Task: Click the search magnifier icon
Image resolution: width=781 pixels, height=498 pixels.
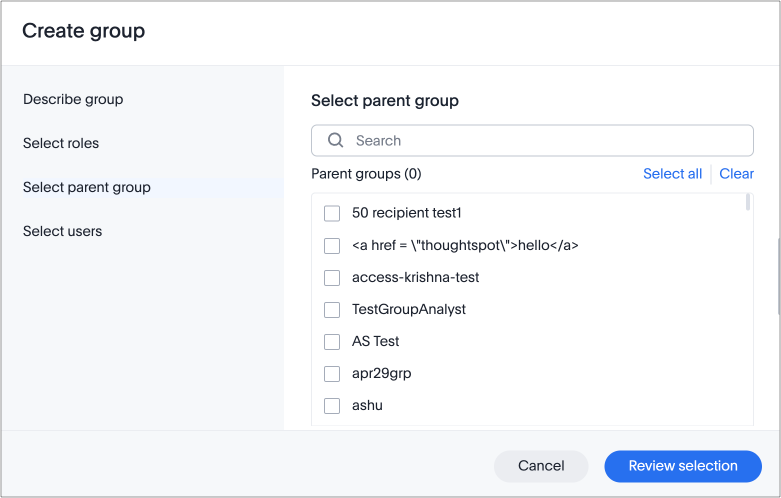Action: pyautogui.click(x=336, y=141)
